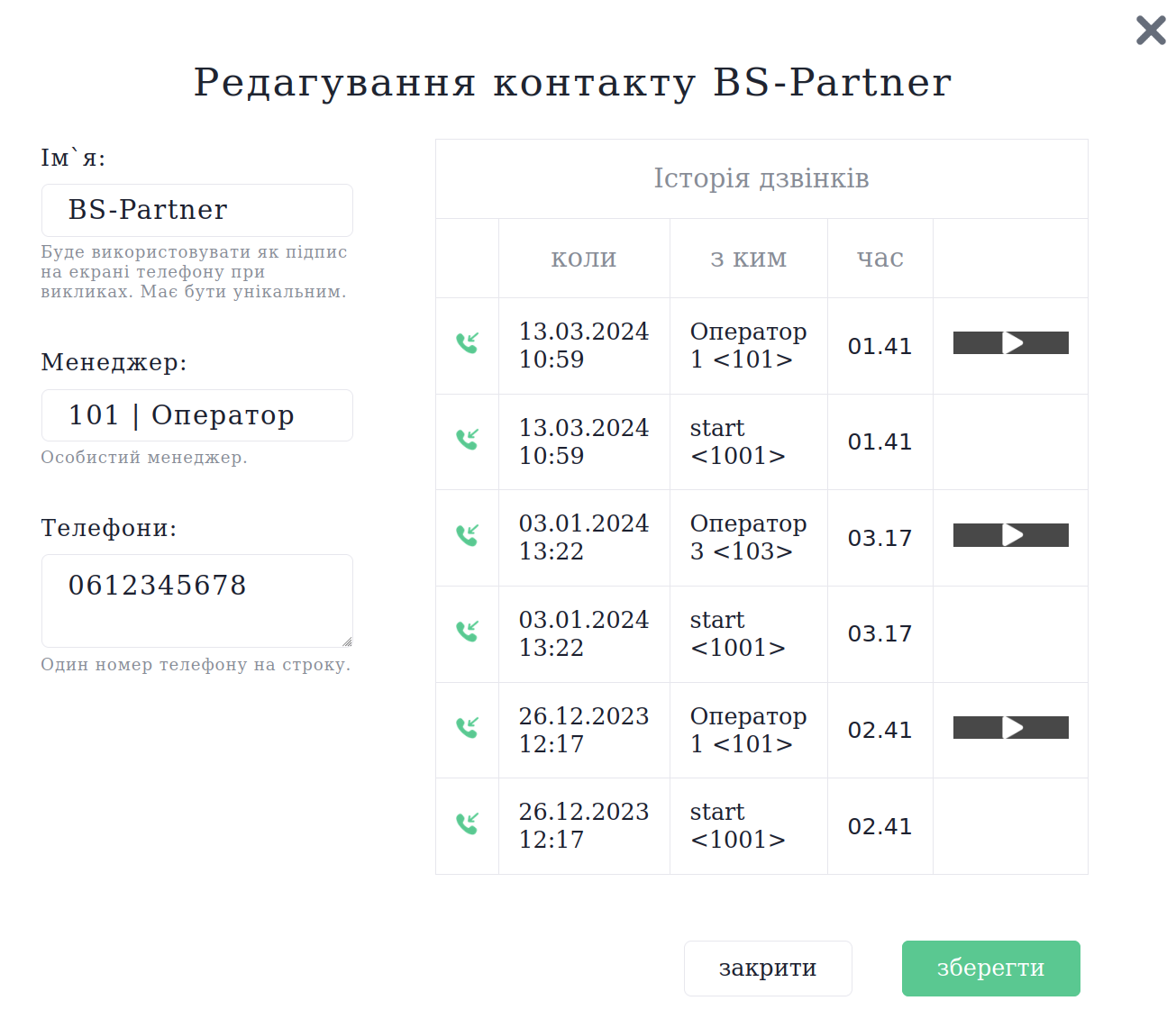Click incoming call icon for 03.01.2024 Оператор 3
Image resolution: width=1176 pixels, height=1028 pixels.
[x=467, y=536]
